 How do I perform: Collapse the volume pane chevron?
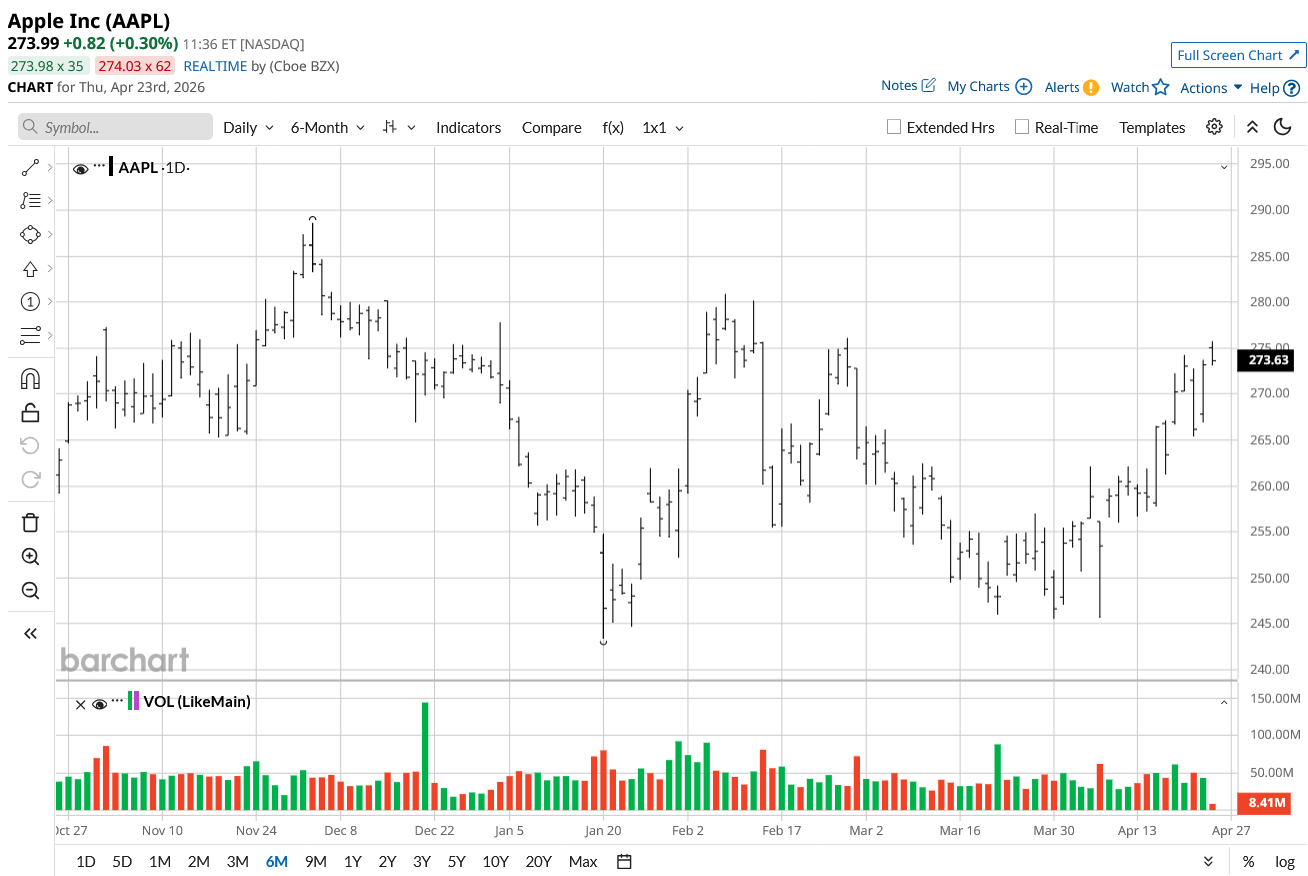pos(1224,703)
